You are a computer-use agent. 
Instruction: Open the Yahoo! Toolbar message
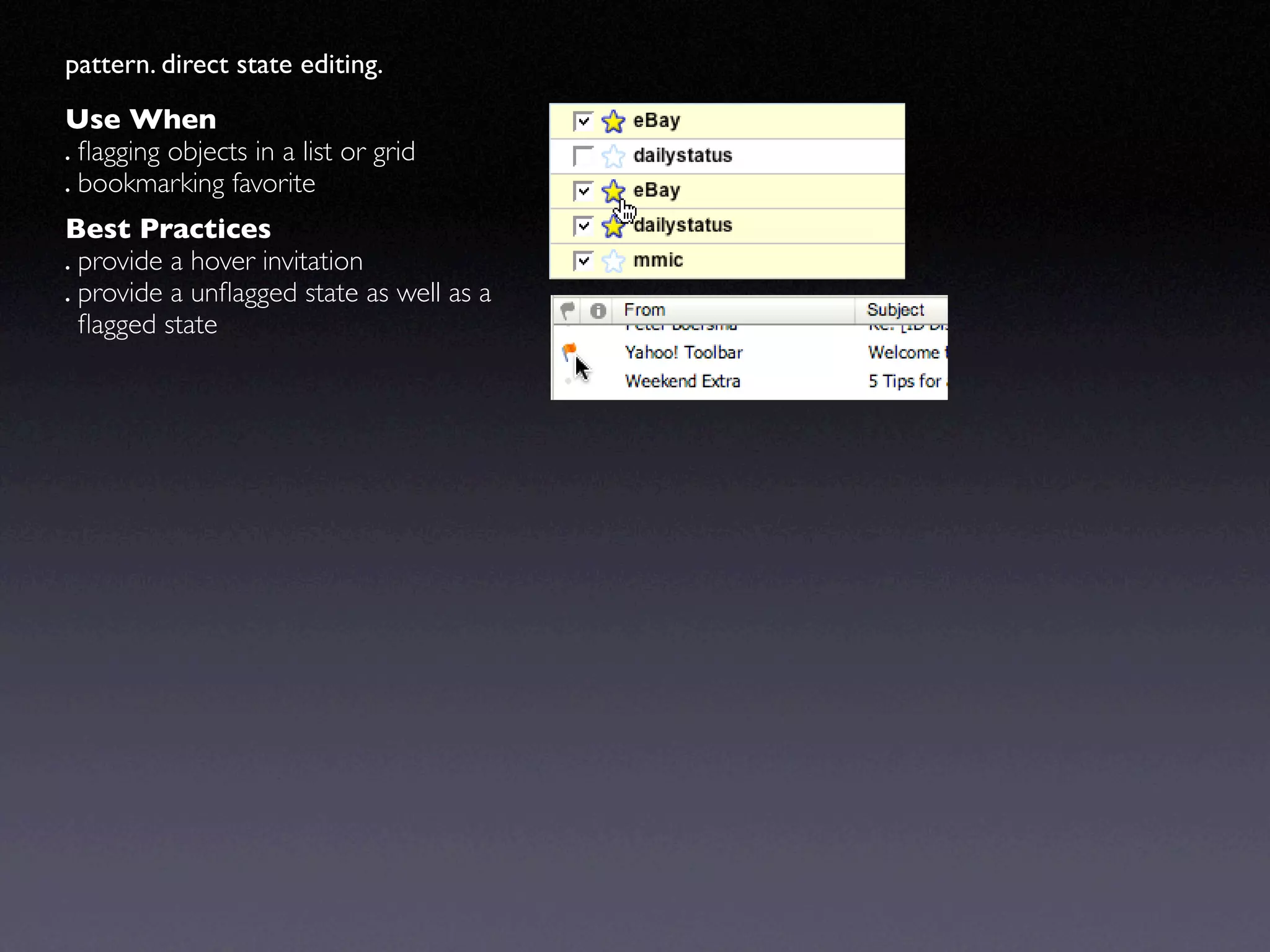(683, 353)
